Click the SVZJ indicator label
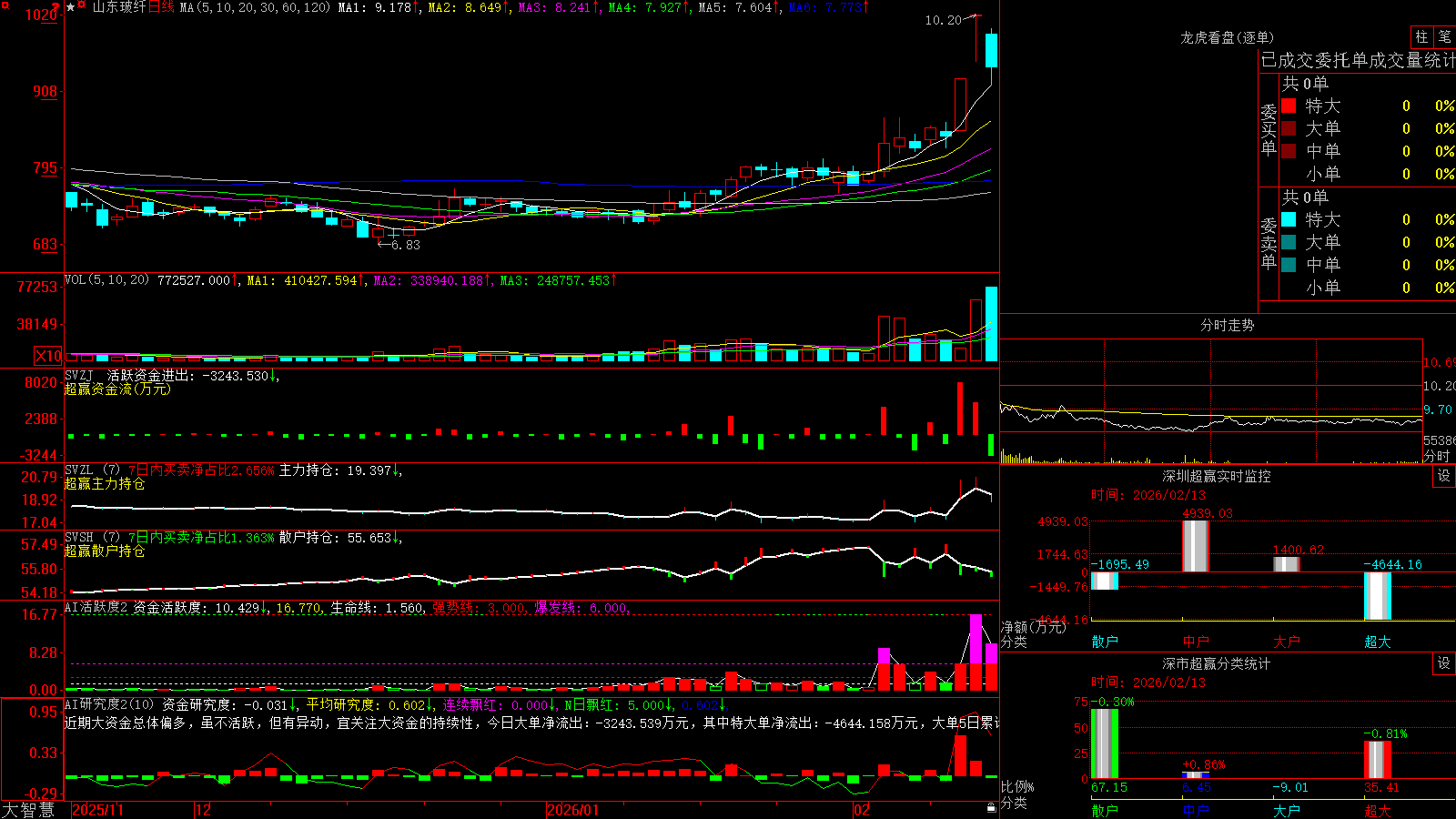The width and height of the screenshot is (1456, 819). pos(79,375)
